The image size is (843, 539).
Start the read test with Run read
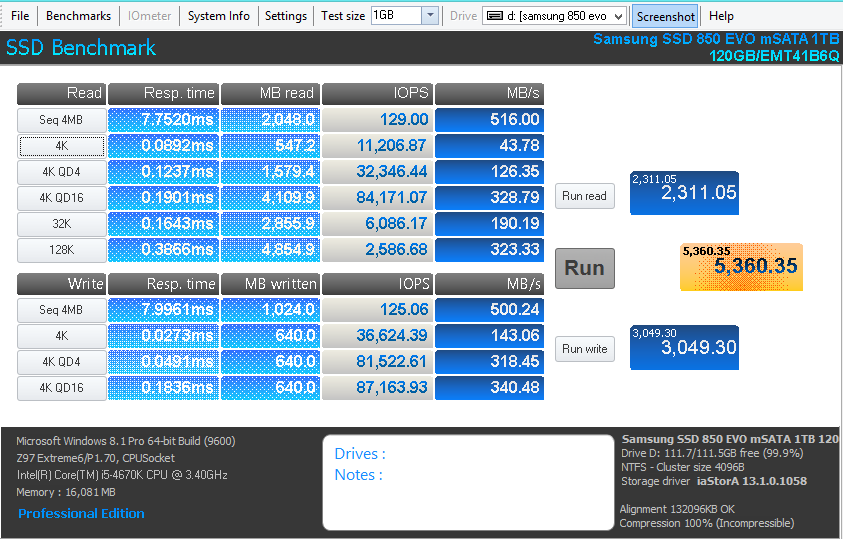(584, 196)
